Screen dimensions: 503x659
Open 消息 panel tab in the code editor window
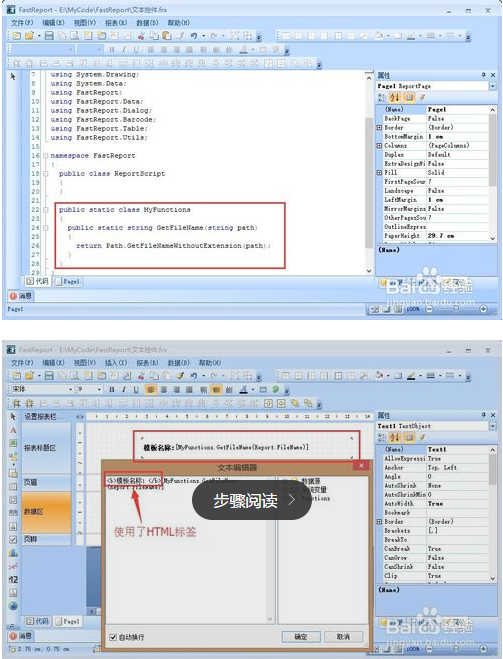coord(21,296)
